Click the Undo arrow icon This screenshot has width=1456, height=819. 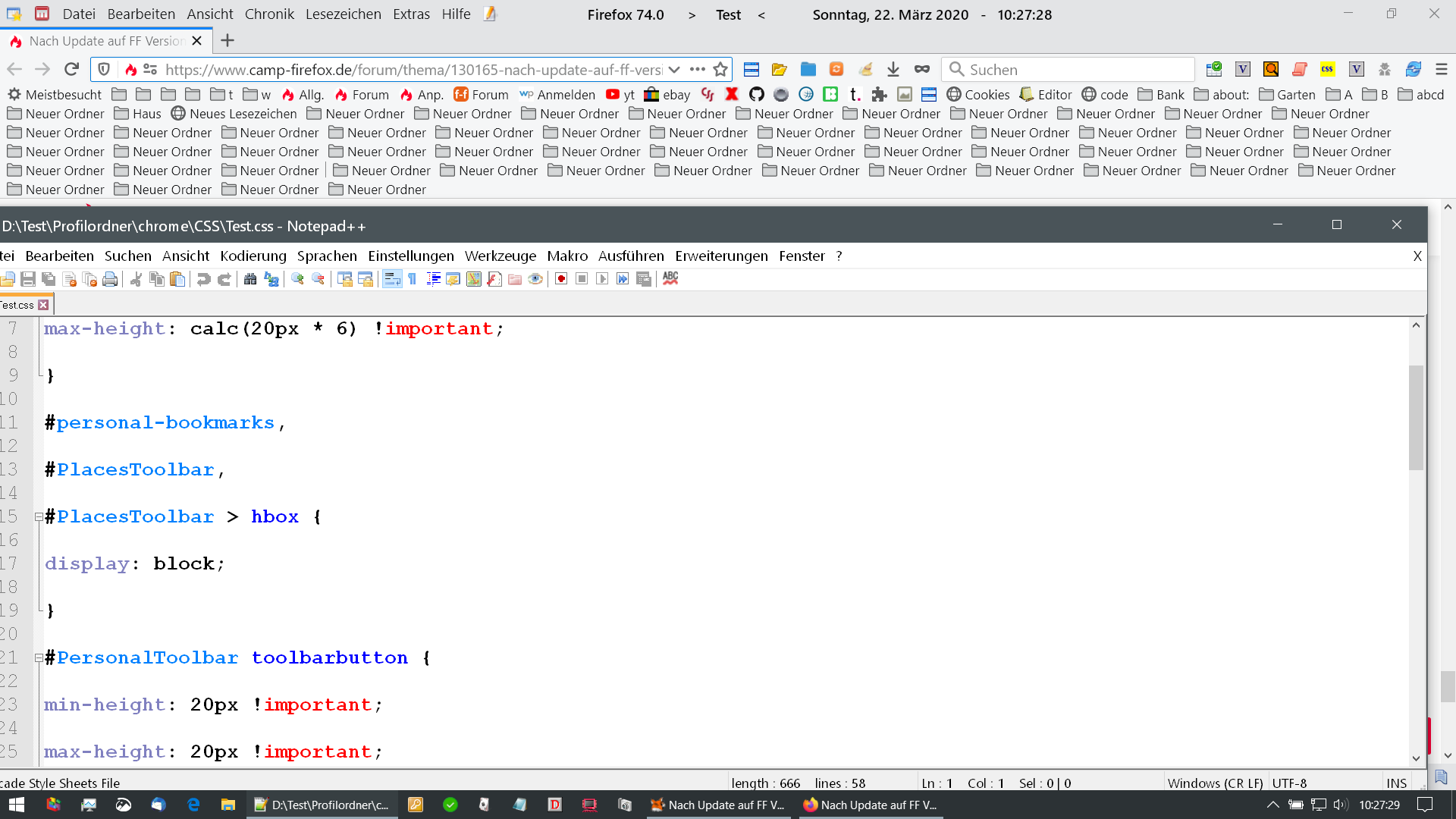203,279
